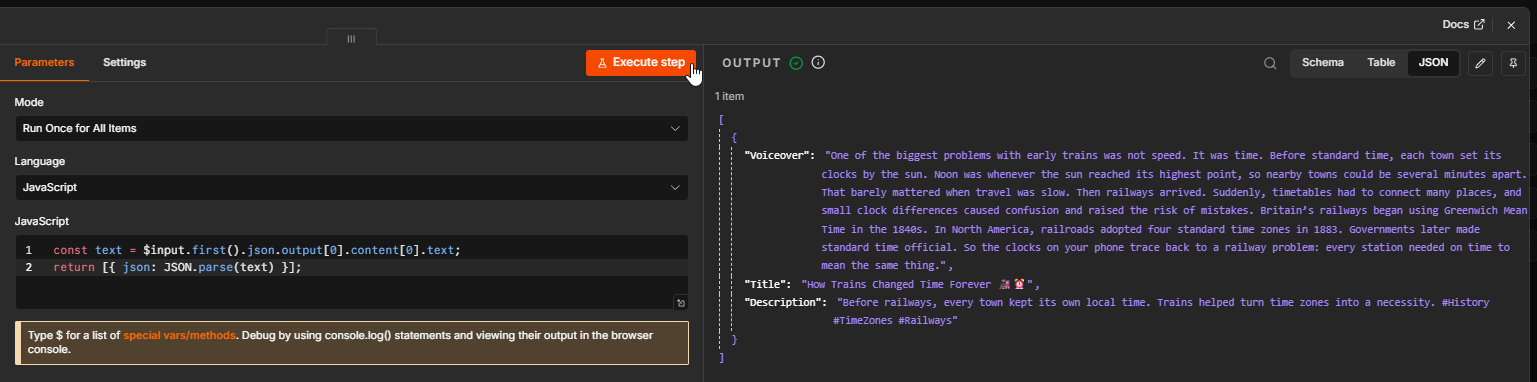This screenshot has height=382, width=1537.
Task: Click the expand icon at the code editor corner
Action: [x=680, y=302]
